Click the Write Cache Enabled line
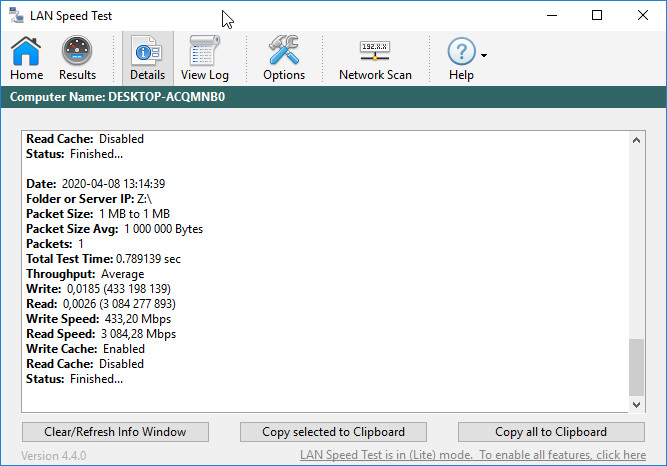The width and height of the screenshot is (667, 466). (x=86, y=349)
